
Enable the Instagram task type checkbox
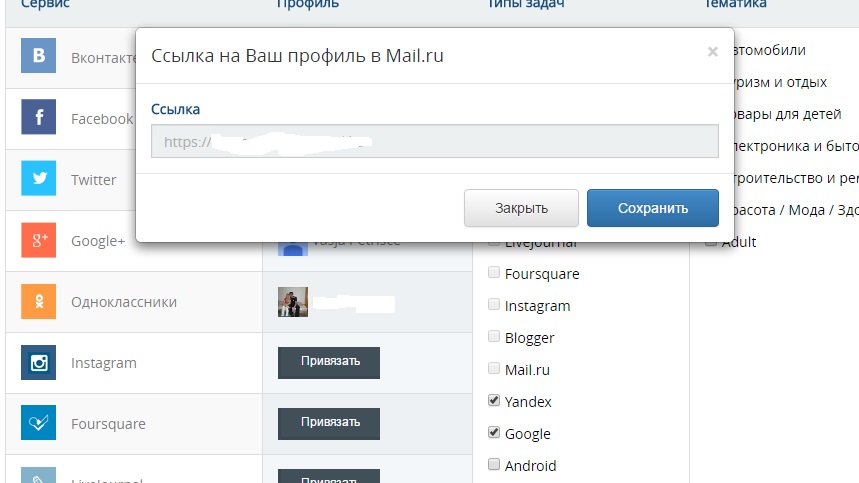click(x=494, y=304)
